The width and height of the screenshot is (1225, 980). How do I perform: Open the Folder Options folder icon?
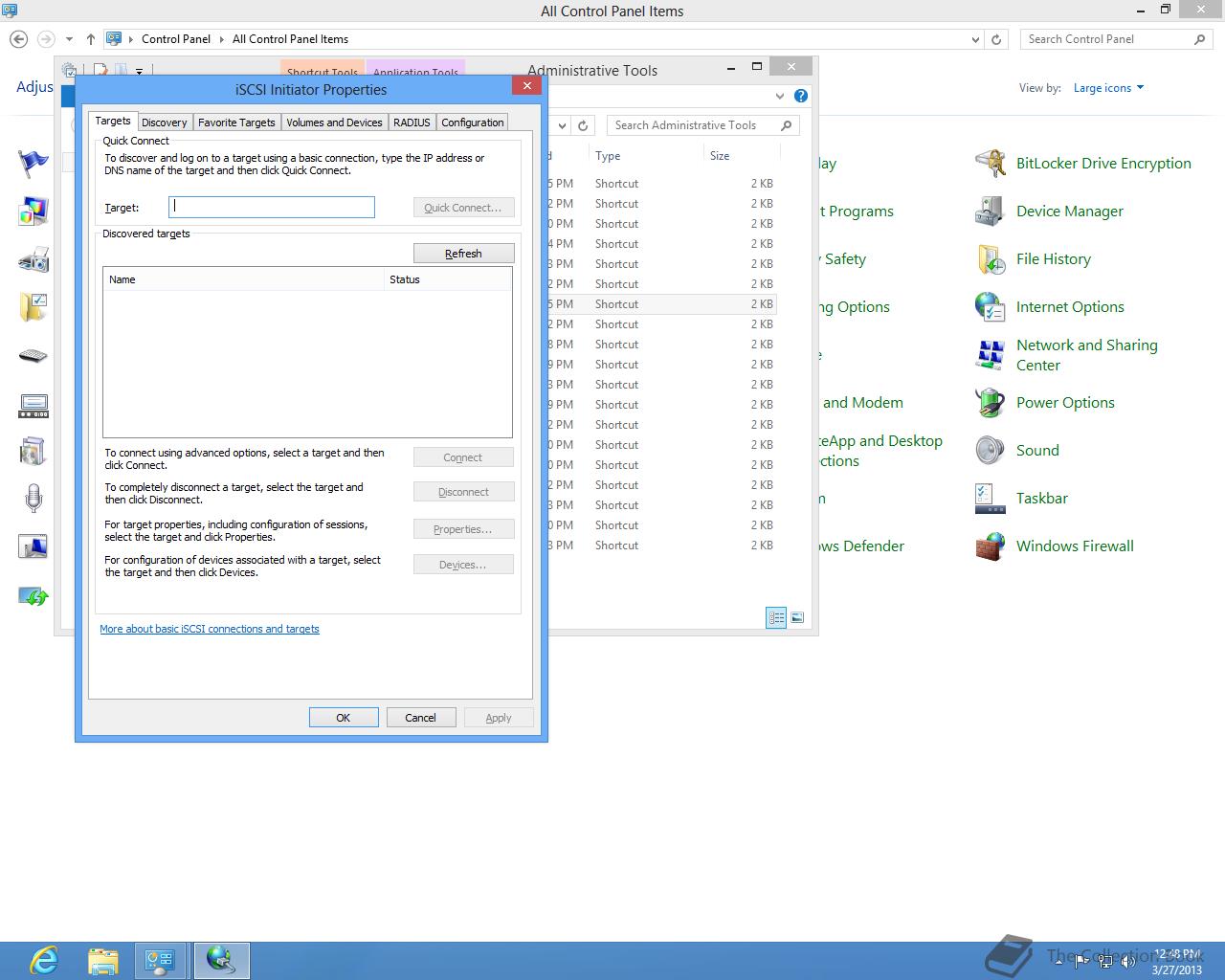(x=33, y=307)
